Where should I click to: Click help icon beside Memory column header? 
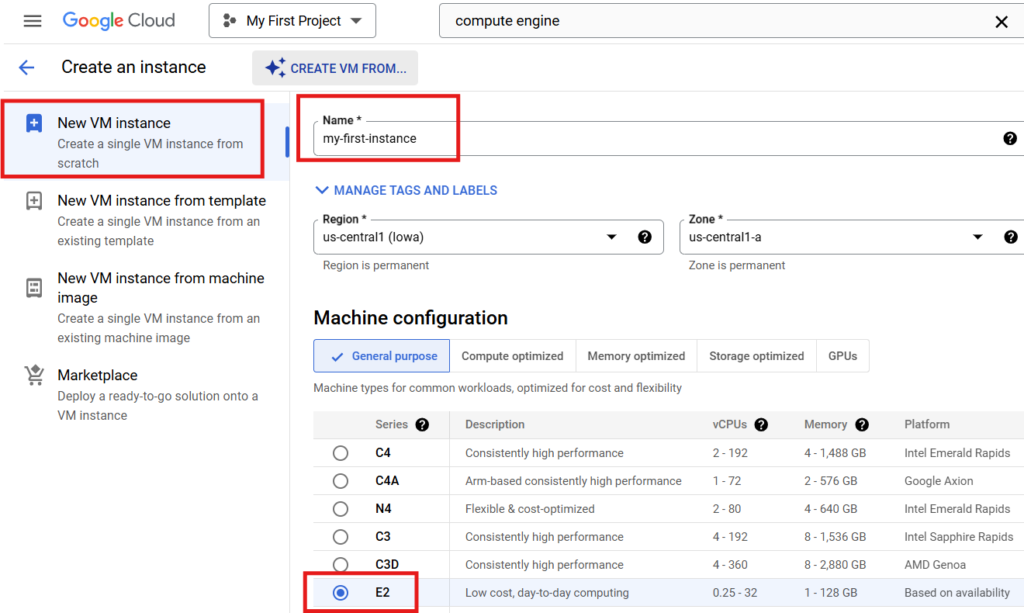(x=862, y=424)
